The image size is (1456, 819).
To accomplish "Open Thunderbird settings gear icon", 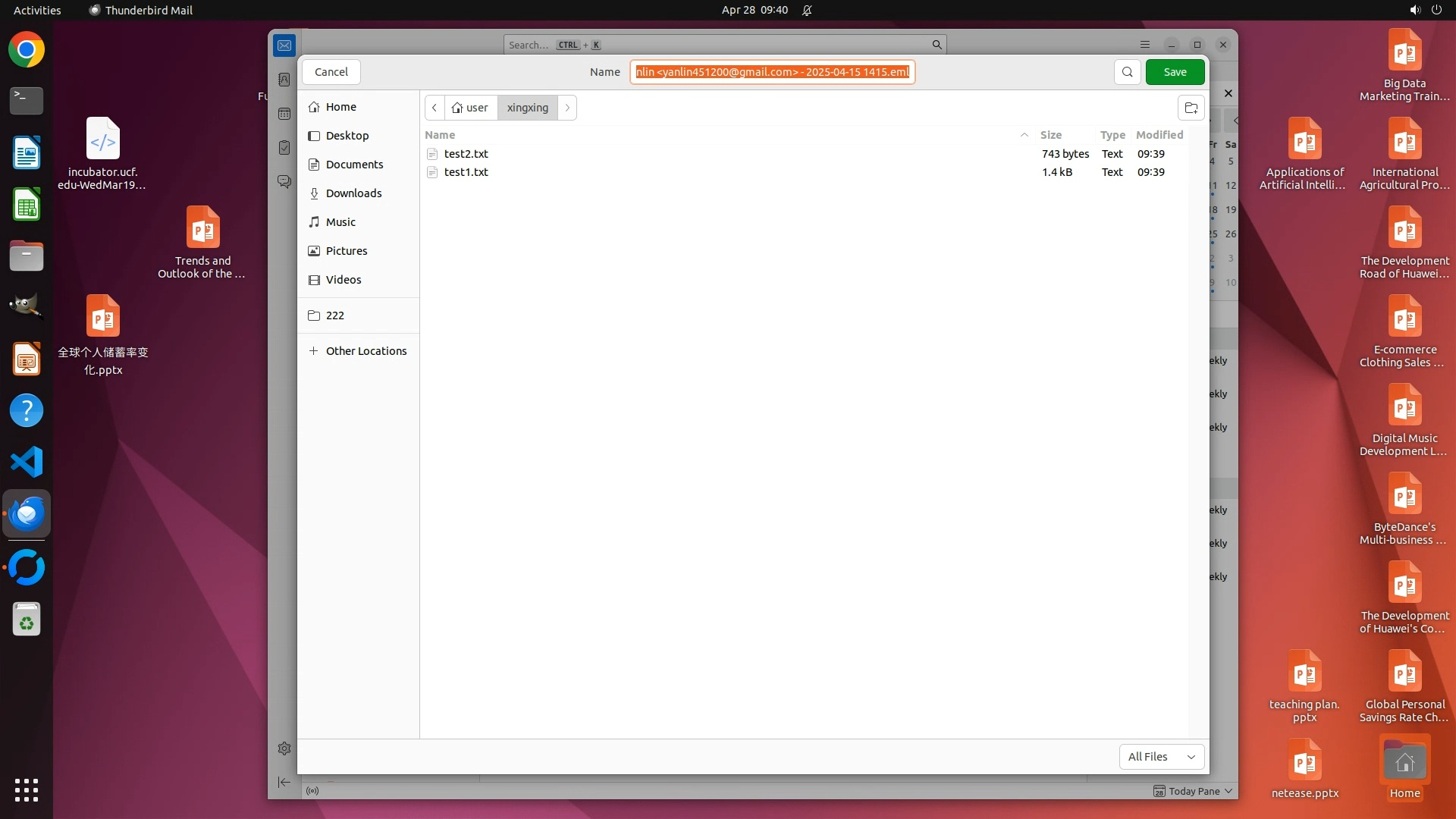I will [284, 748].
